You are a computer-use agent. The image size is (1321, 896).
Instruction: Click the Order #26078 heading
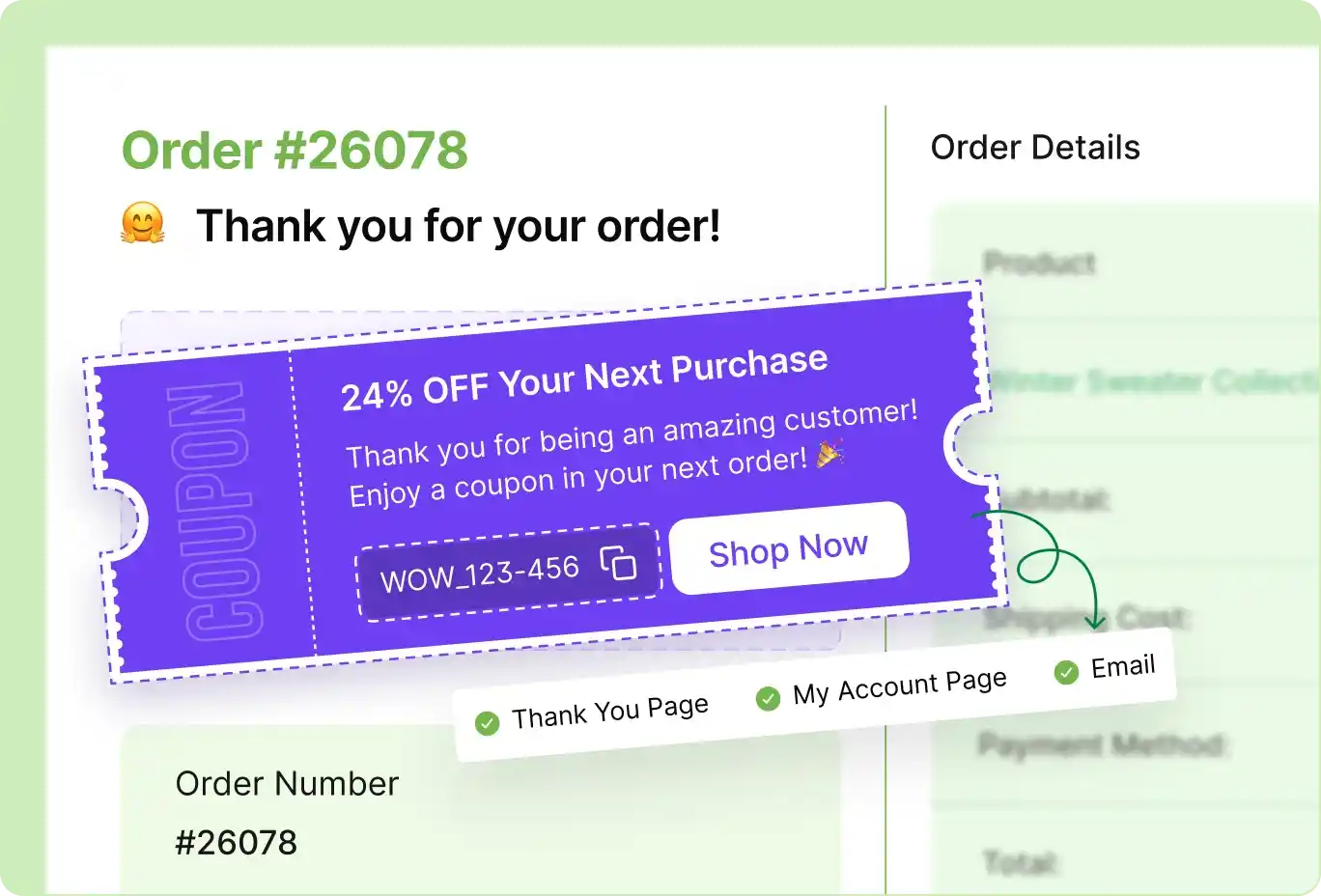pyautogui.click(x=295, y=149)
